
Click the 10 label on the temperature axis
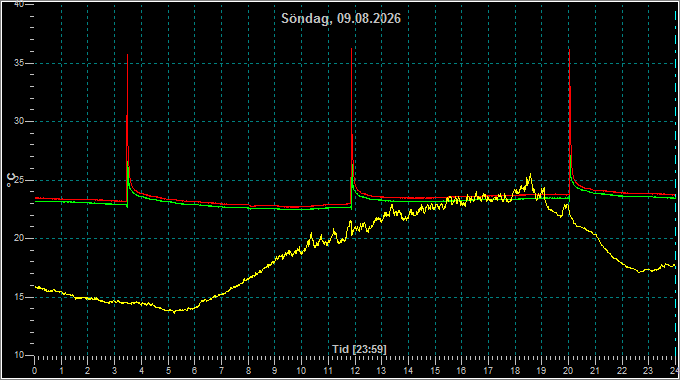tap(18, 355)
